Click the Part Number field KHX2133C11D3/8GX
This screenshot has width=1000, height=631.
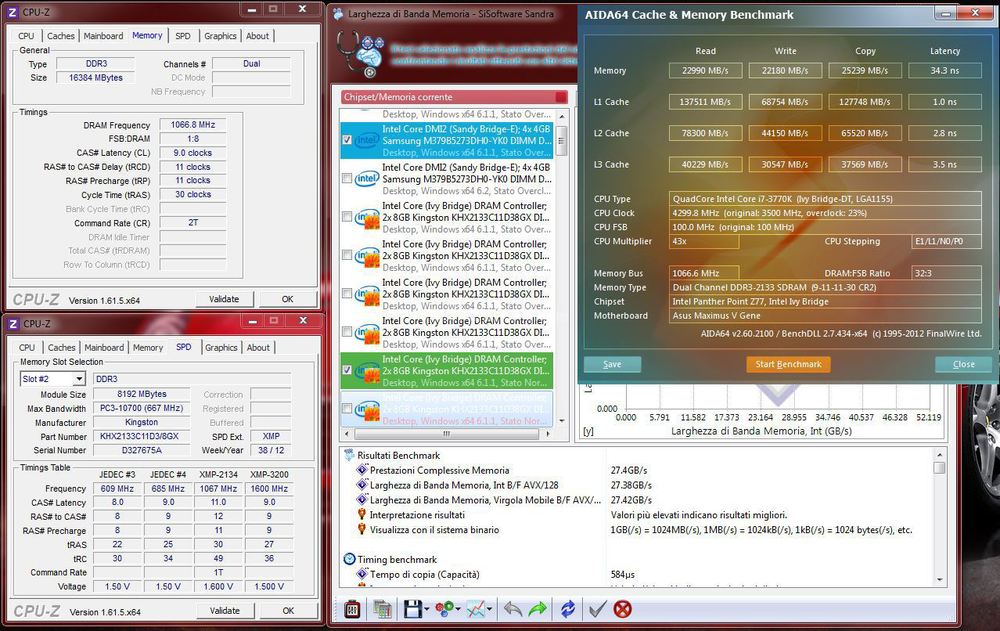coord(142,436)
